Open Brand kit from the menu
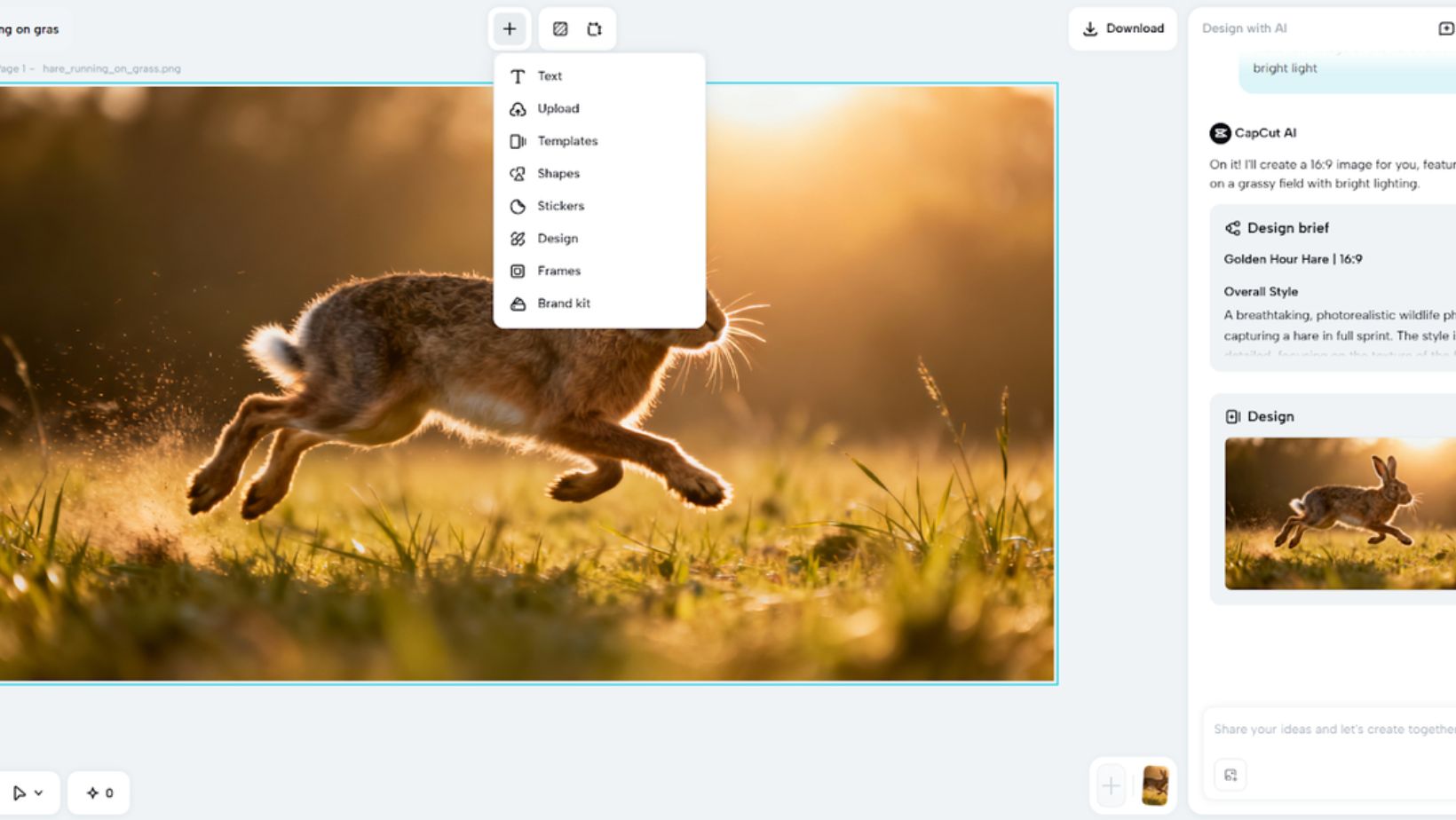 (x=563, y=304)
